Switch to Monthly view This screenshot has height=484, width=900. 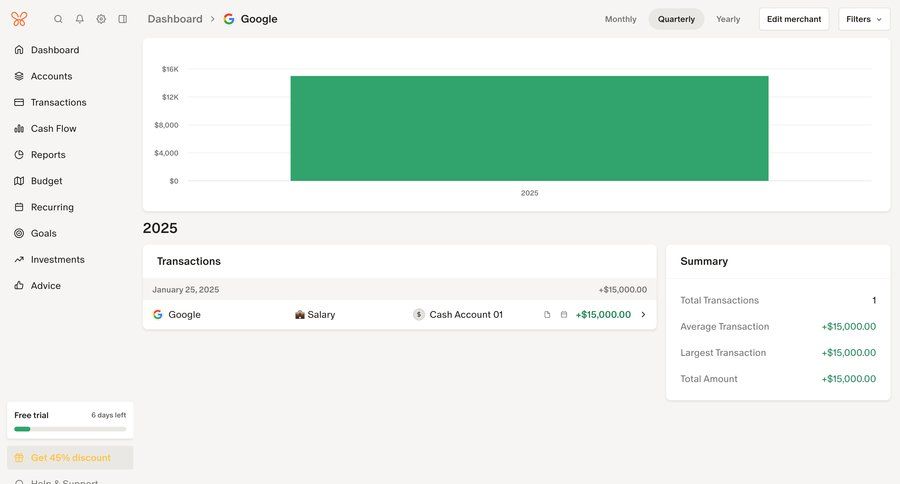620,19
